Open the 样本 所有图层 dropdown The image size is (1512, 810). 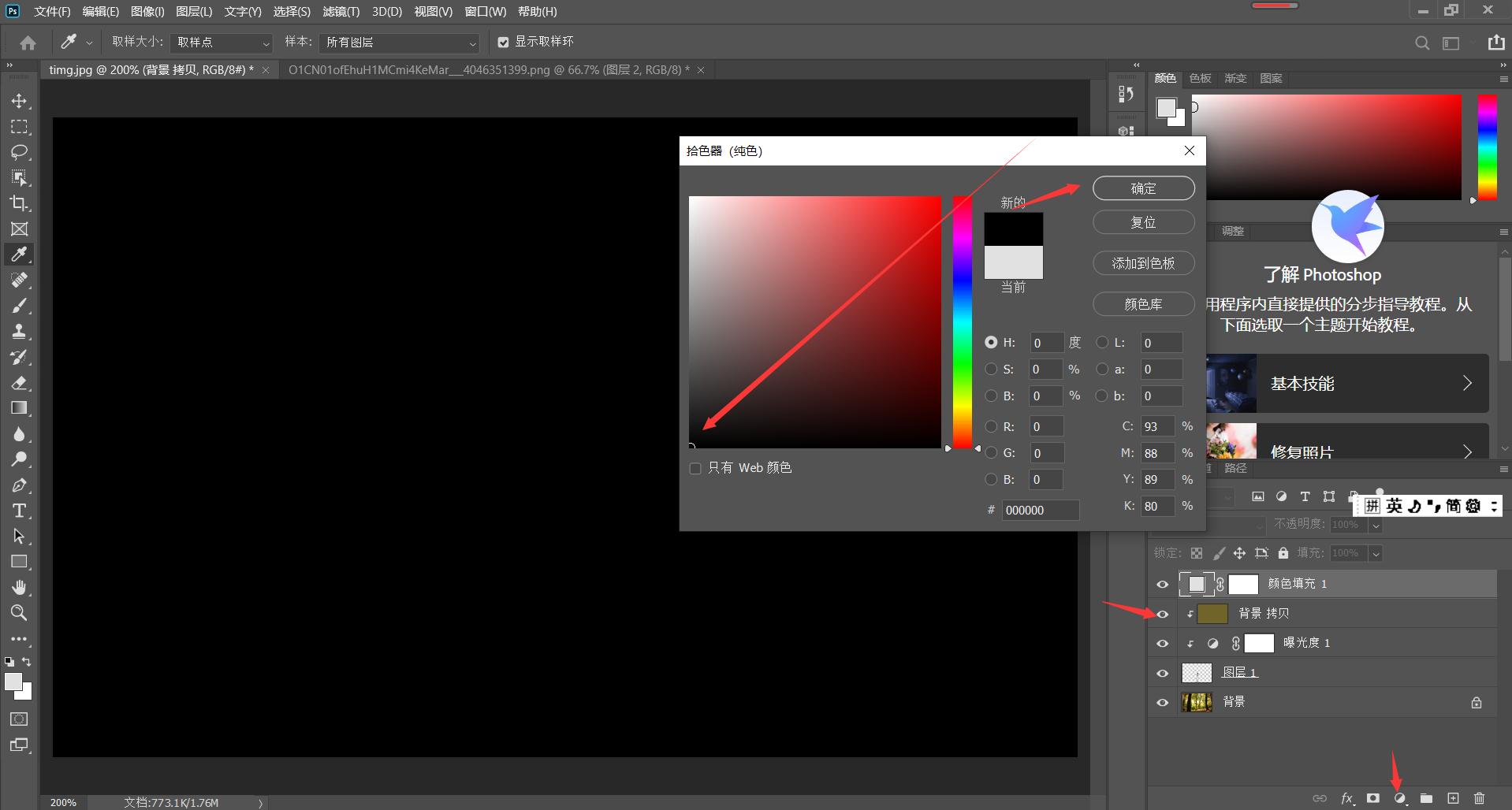tap(400, 43)
